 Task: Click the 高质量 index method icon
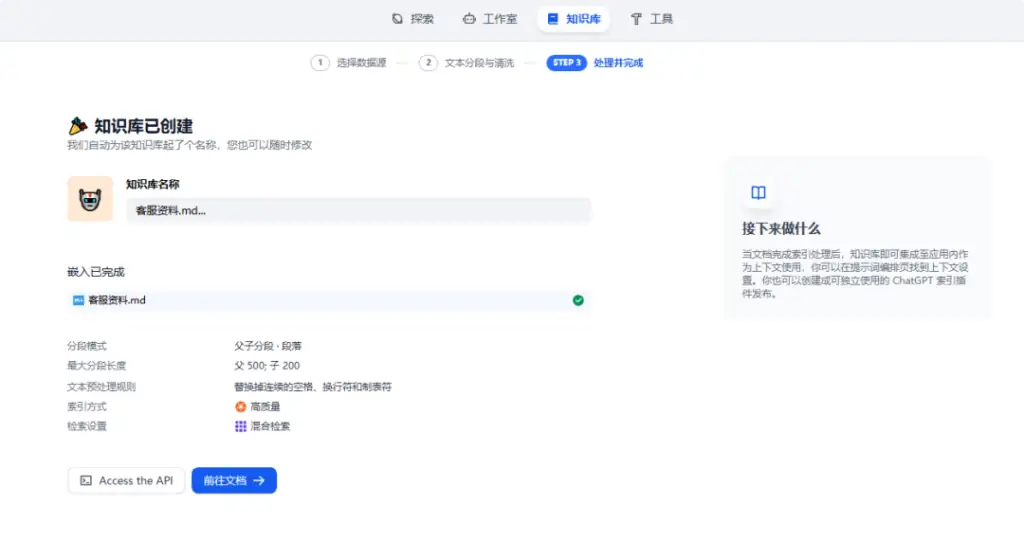[x=240, y=407]
